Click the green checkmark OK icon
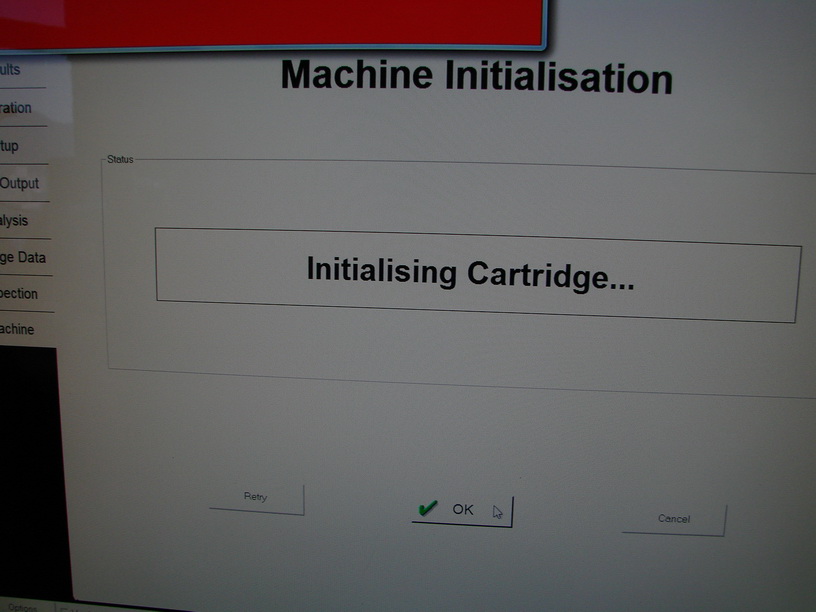This screenshot has width=816, height=612. coord(428,508)
